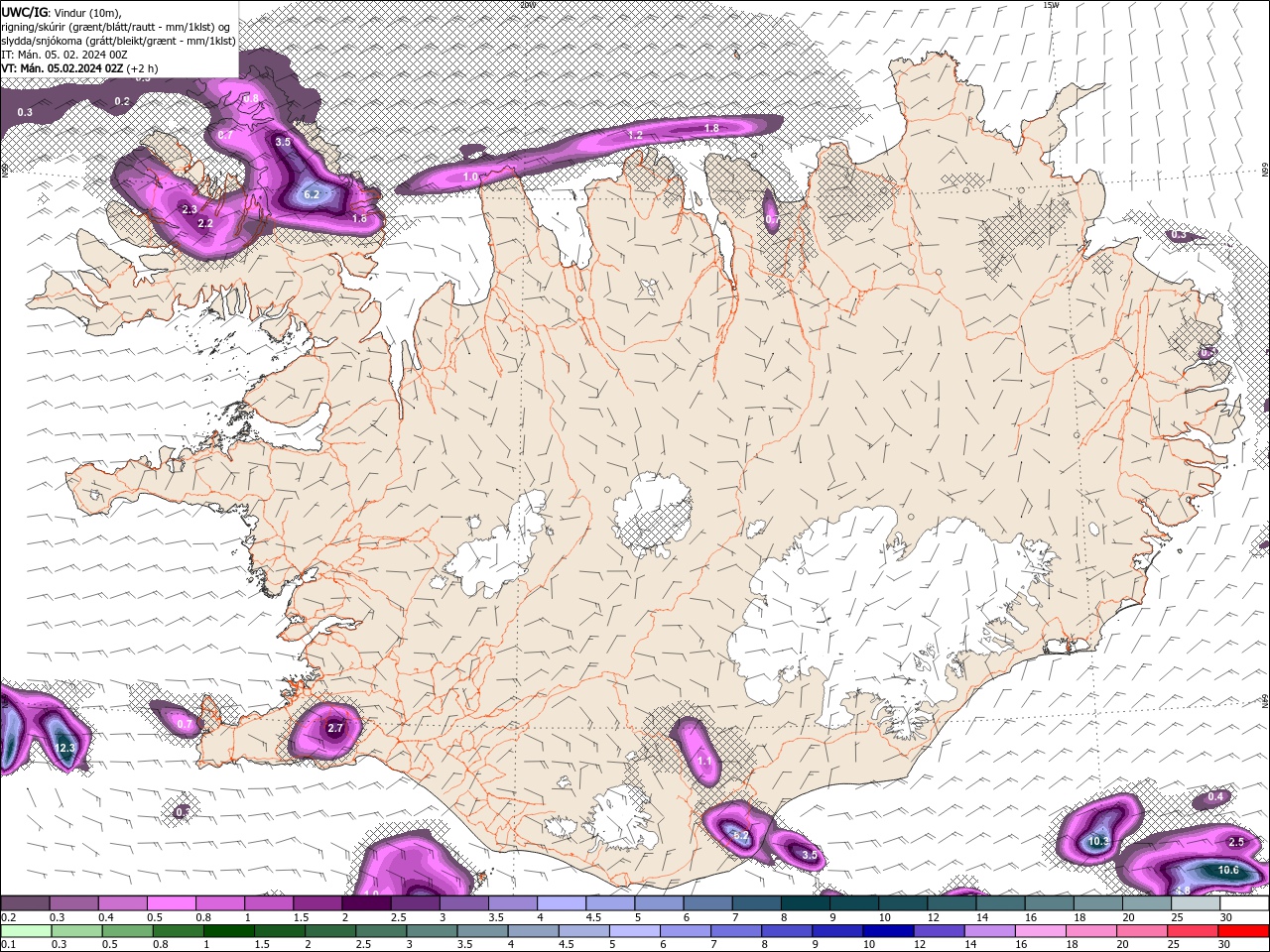Click the pink 16 swatch in the rain scale

click(1041, 931)
